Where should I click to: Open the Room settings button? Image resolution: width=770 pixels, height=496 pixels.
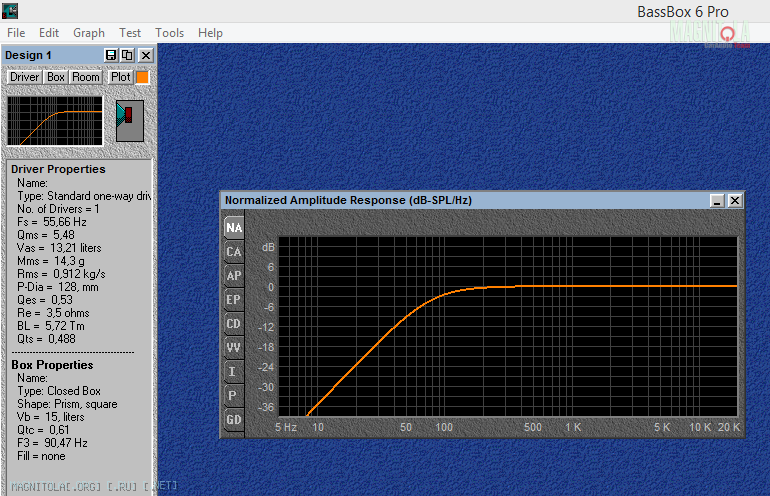[x=85, y=77]
